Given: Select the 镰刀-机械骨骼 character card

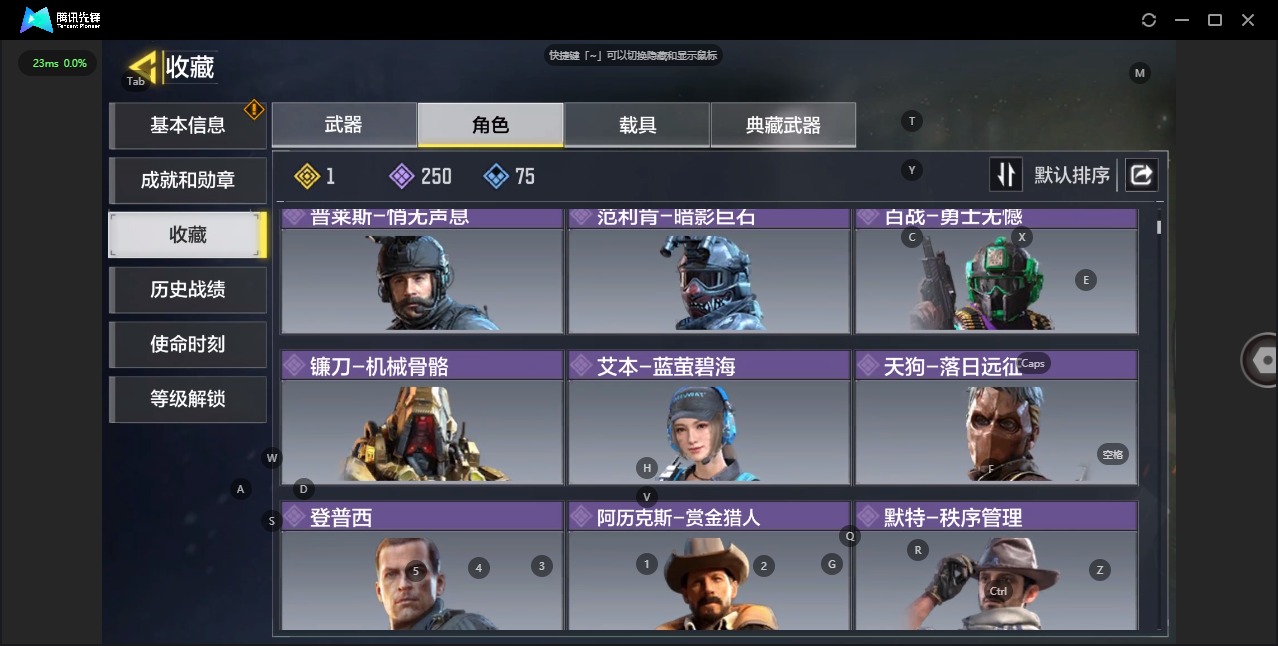Looking at the screenshot, I should click(x=422, y=417).
